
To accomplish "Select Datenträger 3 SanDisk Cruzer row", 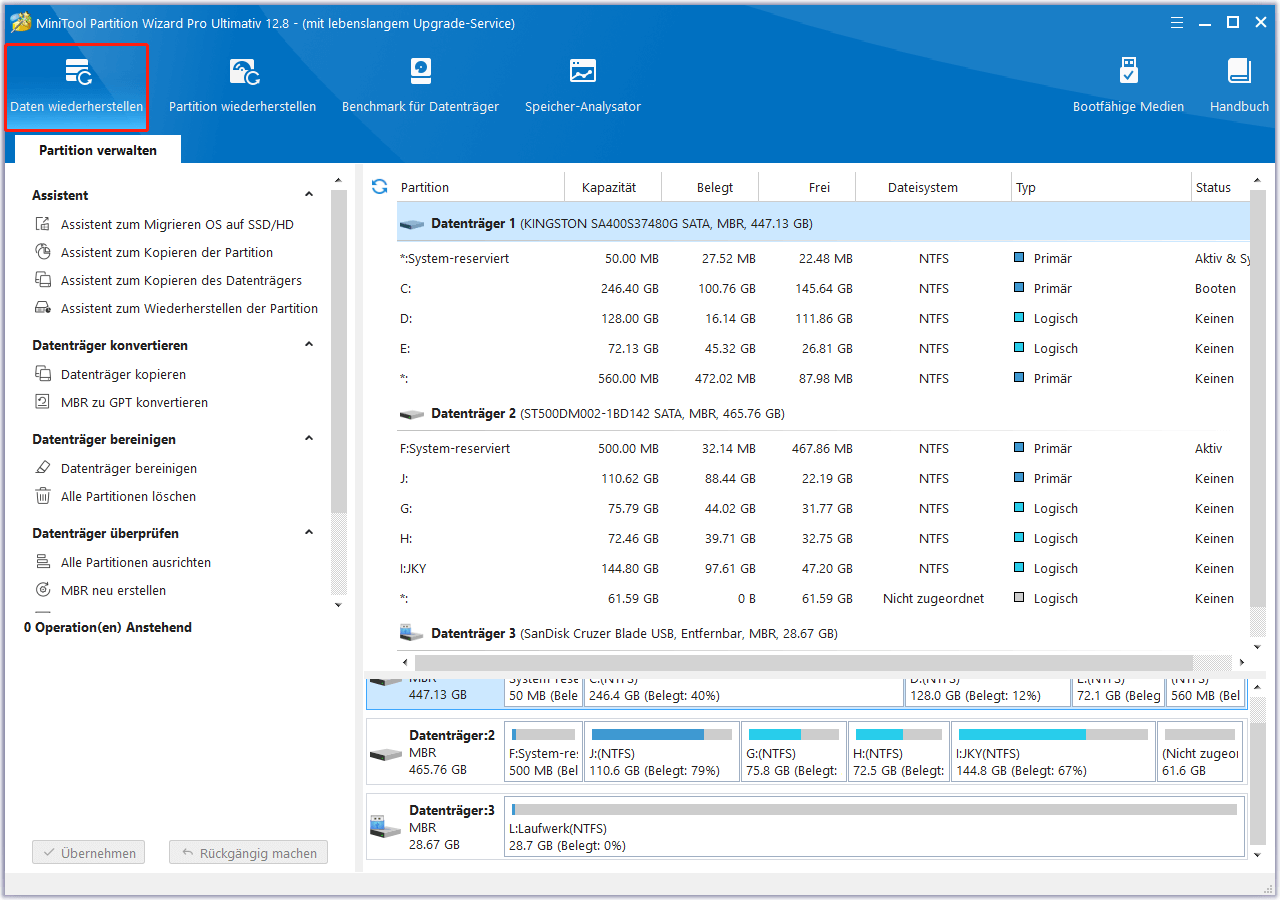I will tap(823, 633).
